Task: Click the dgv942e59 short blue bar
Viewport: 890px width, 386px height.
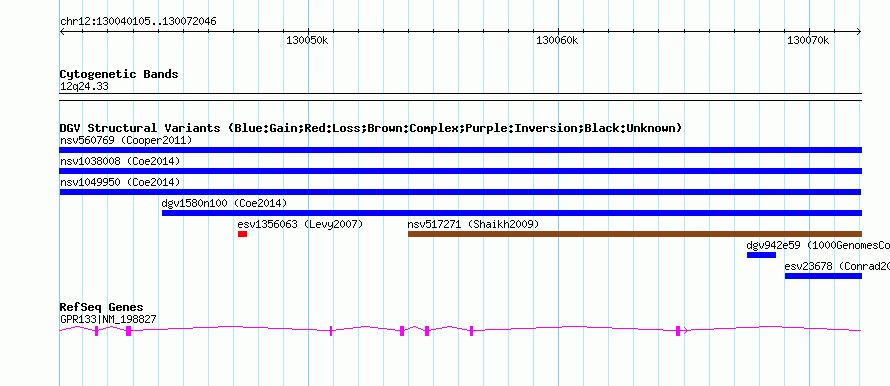Action: coord(761,255)
